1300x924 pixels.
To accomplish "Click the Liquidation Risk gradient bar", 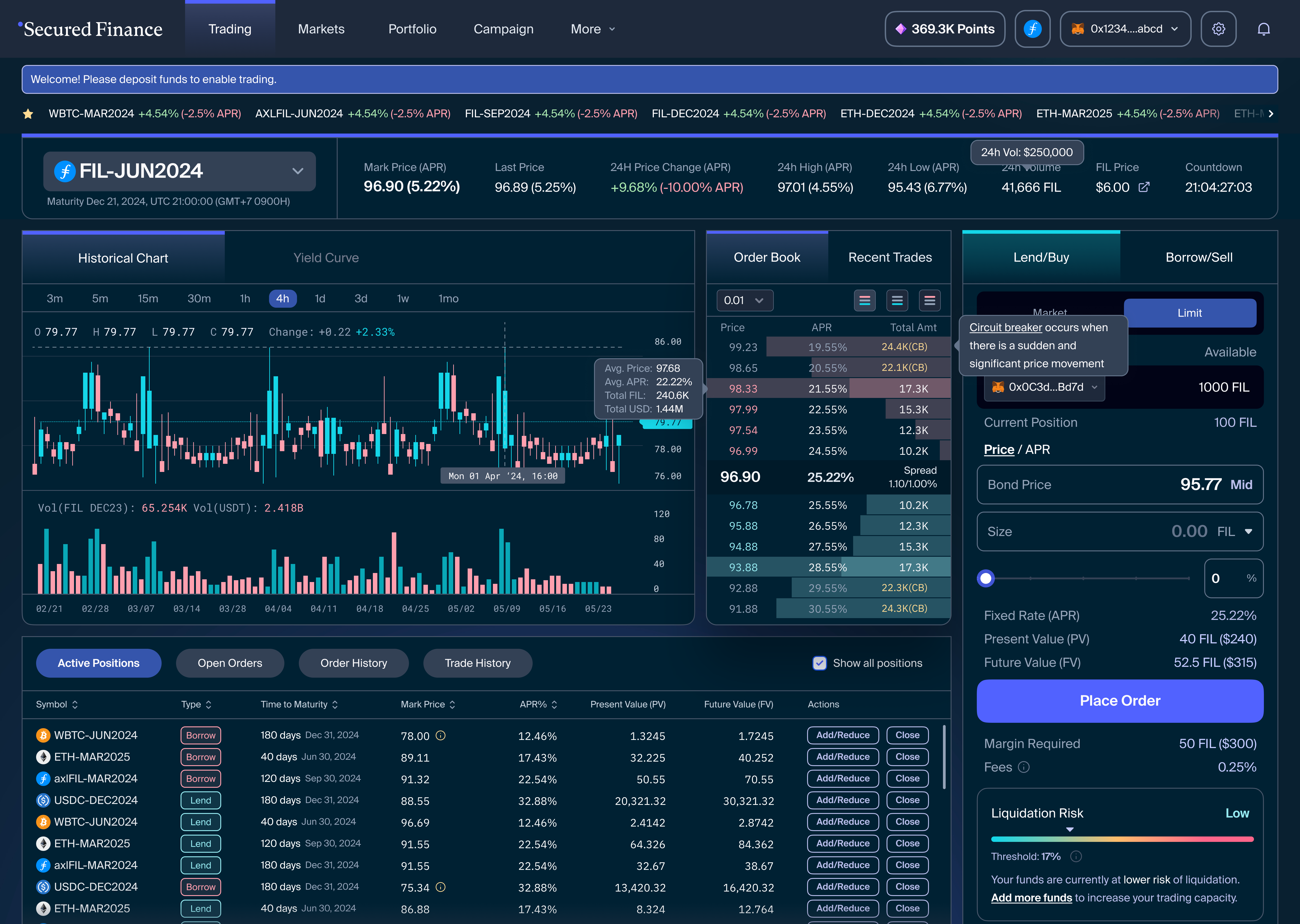I will 1122,839.
